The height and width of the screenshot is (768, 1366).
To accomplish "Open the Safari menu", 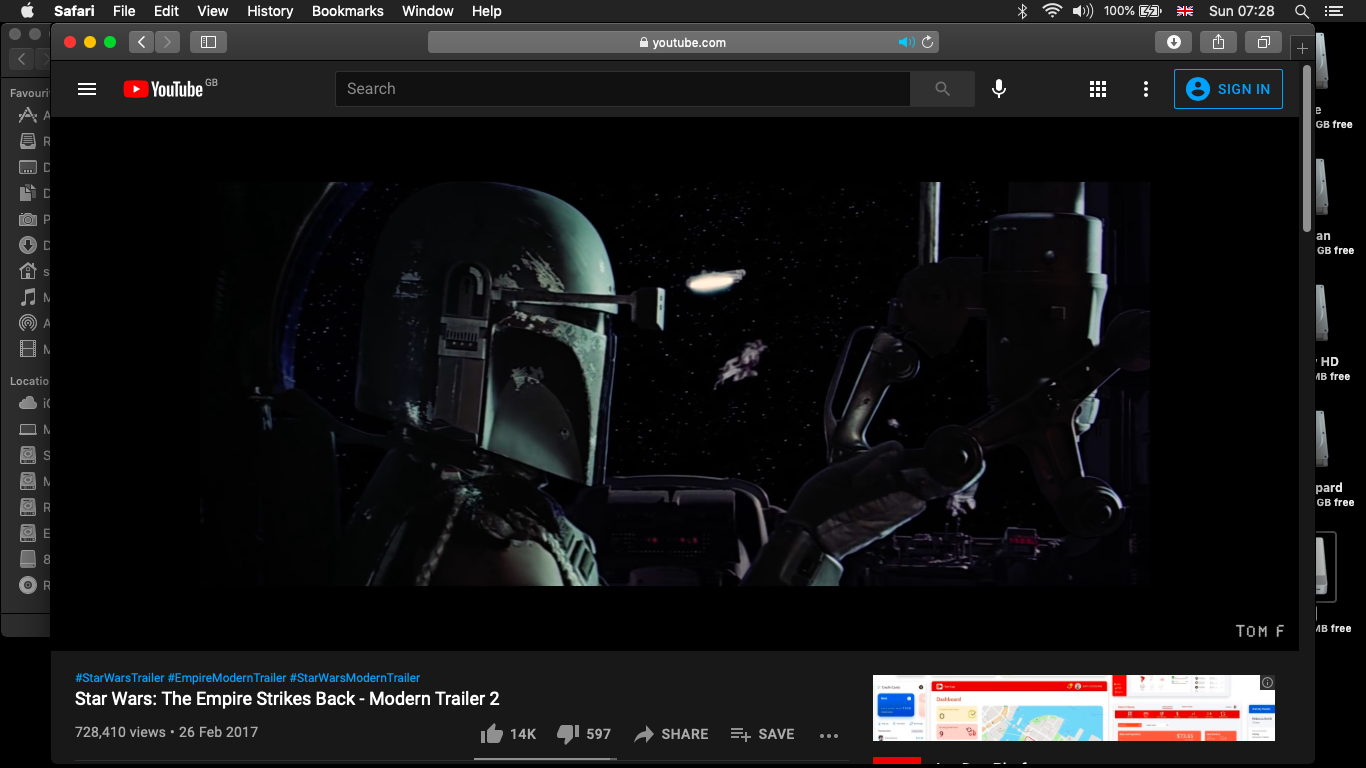I will click(74, 11).
